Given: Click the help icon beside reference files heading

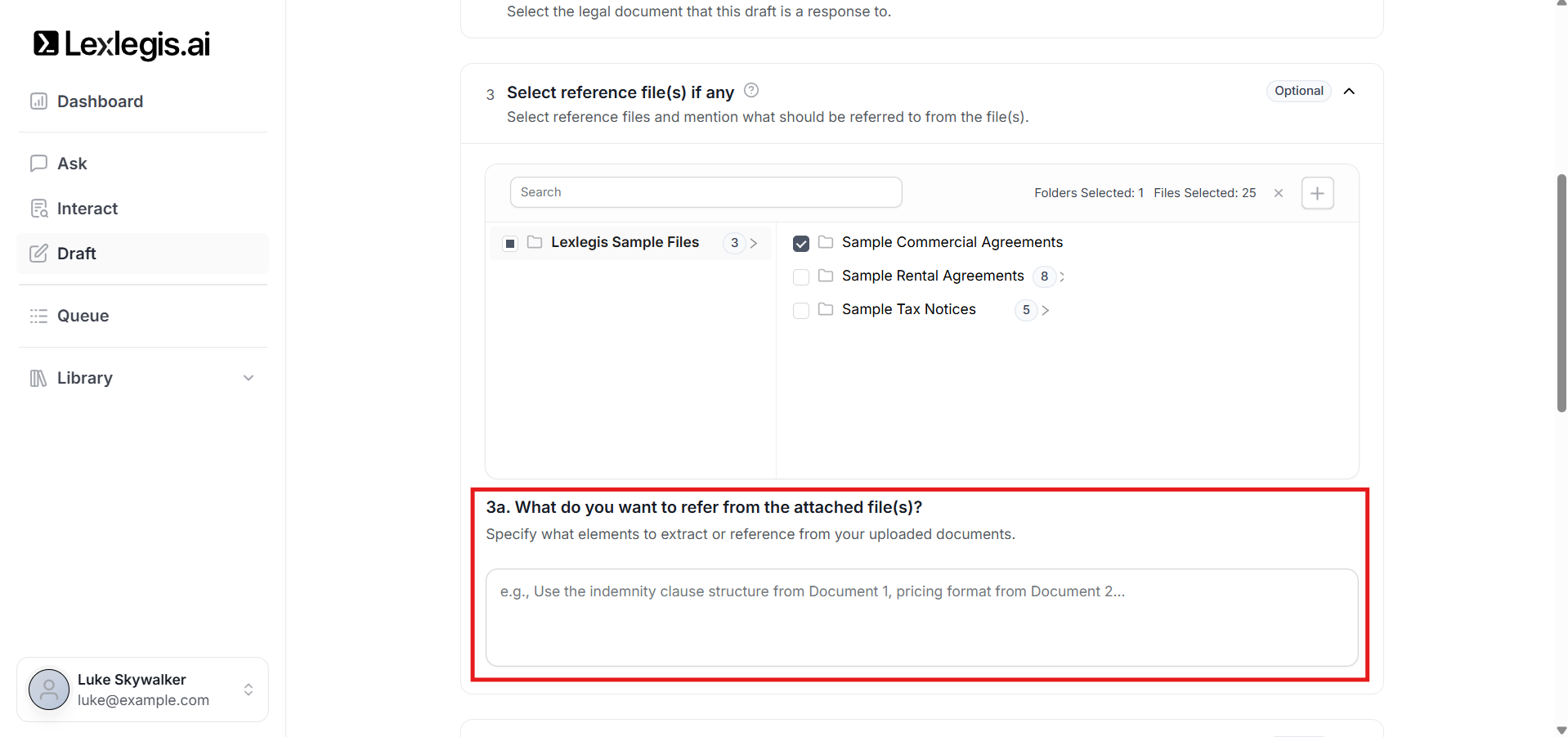Looking at the screenshot, I should 751,91.
